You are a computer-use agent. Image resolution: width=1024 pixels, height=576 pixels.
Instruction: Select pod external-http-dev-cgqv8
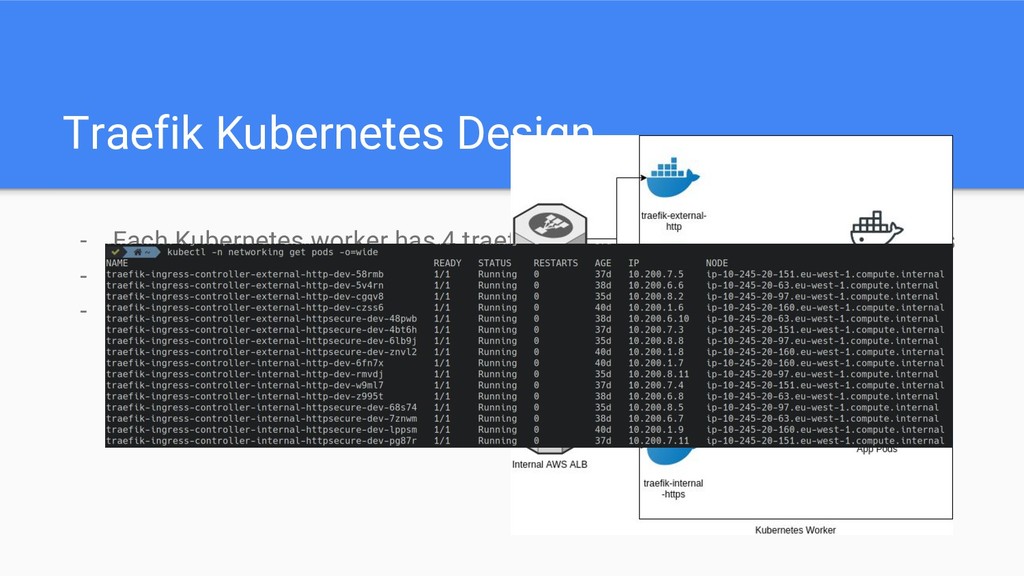[245, 296]
